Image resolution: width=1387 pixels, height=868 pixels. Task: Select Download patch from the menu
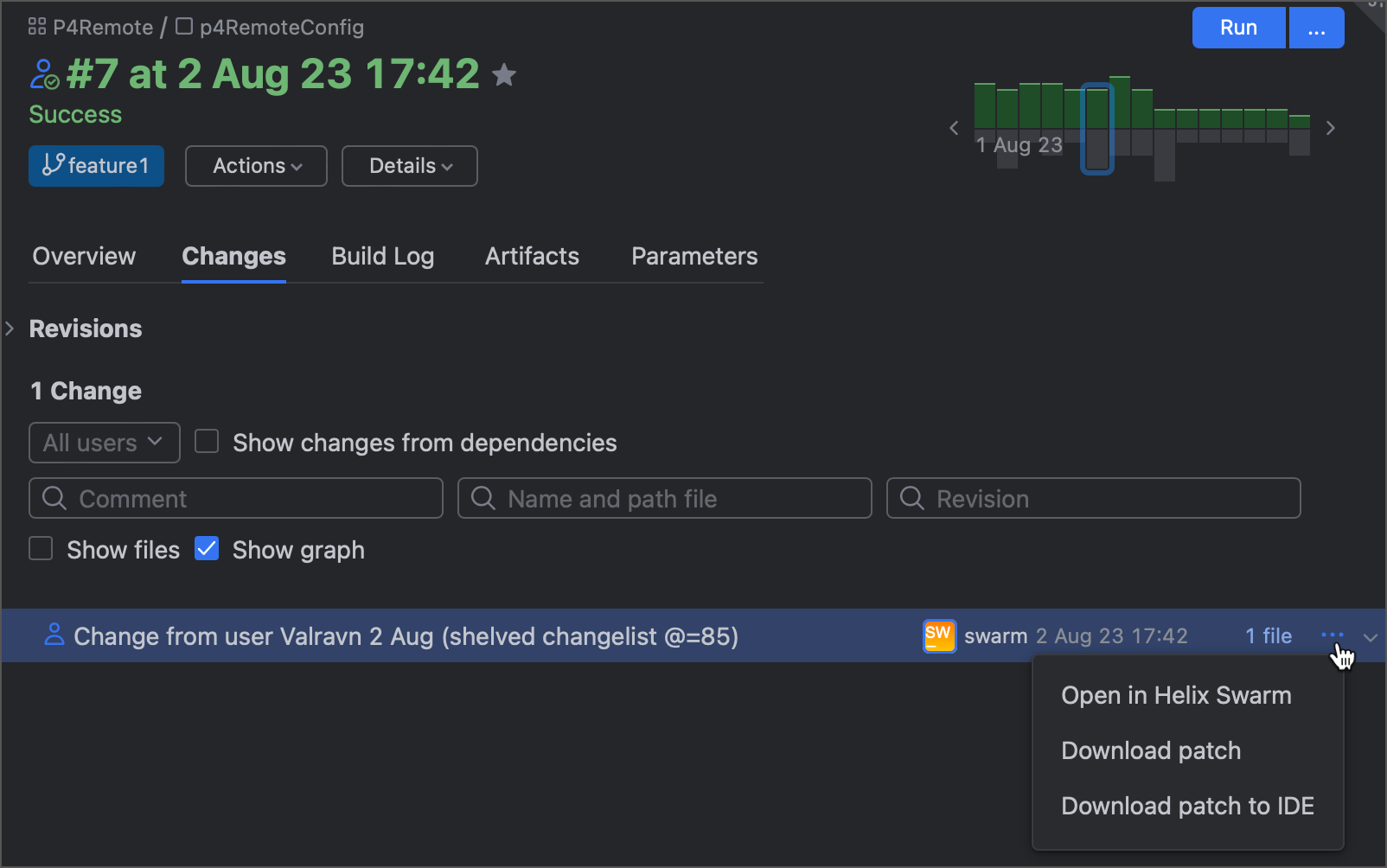(x=1150, y=750)
